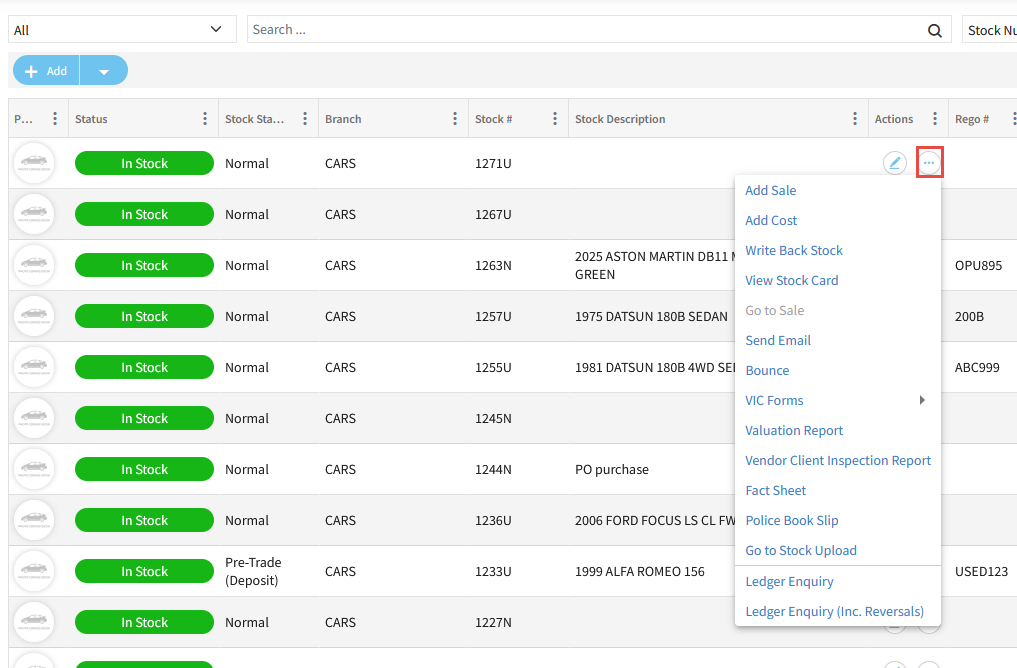Click the ellipsis more-actions icon for stock 1271U
The width and height of the screenshot is (1017, 668).
click(x=929, y=163)
